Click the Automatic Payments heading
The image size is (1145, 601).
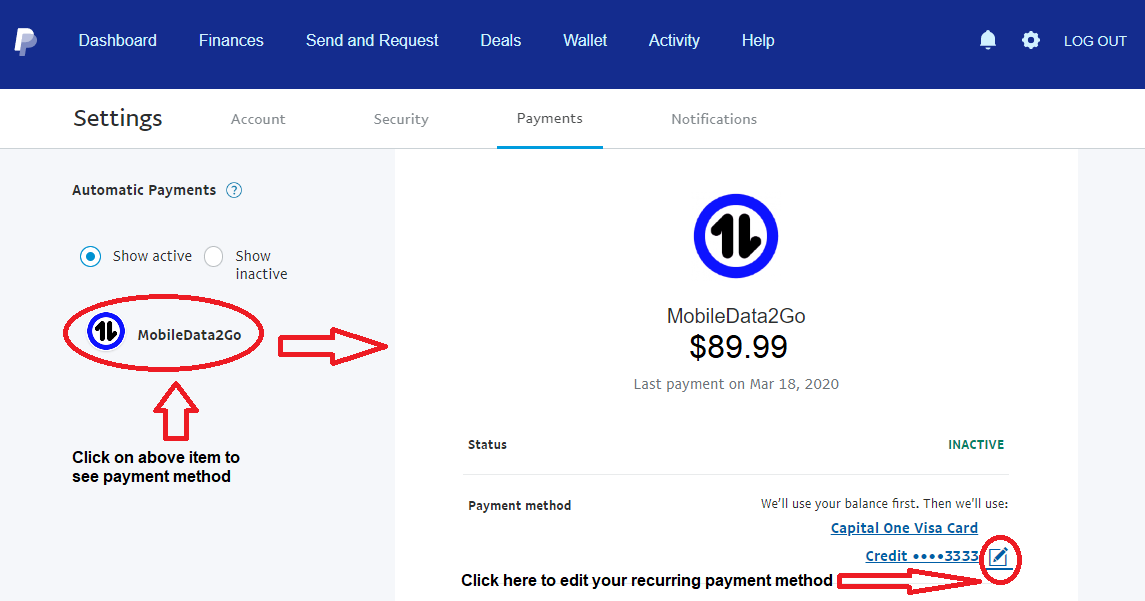point(144,190)
